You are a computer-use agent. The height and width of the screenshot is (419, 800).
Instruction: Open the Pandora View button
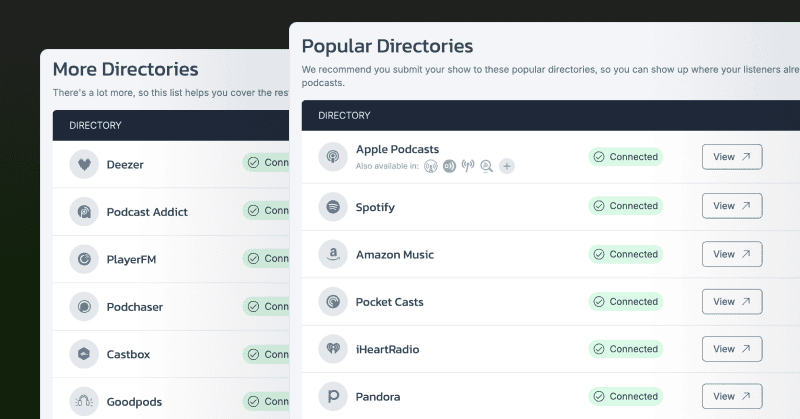[732, 397]
